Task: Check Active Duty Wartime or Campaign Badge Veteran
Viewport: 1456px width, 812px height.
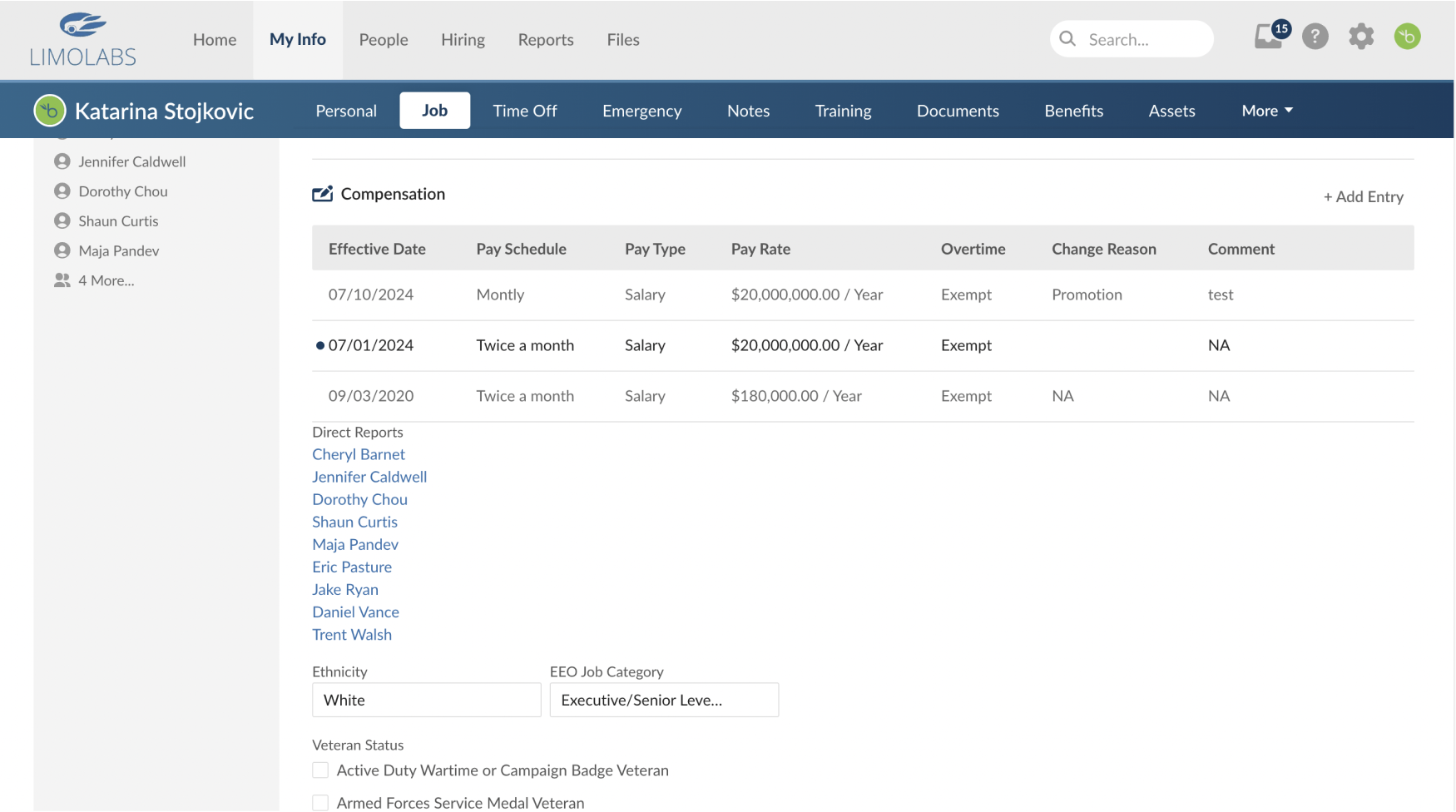Action: [x=320, y=770]
